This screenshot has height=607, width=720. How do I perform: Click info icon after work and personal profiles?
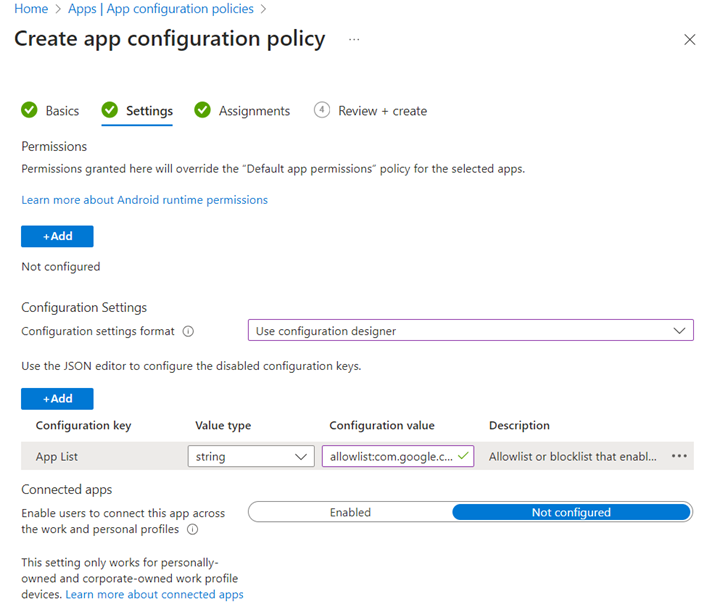point(192,529)
